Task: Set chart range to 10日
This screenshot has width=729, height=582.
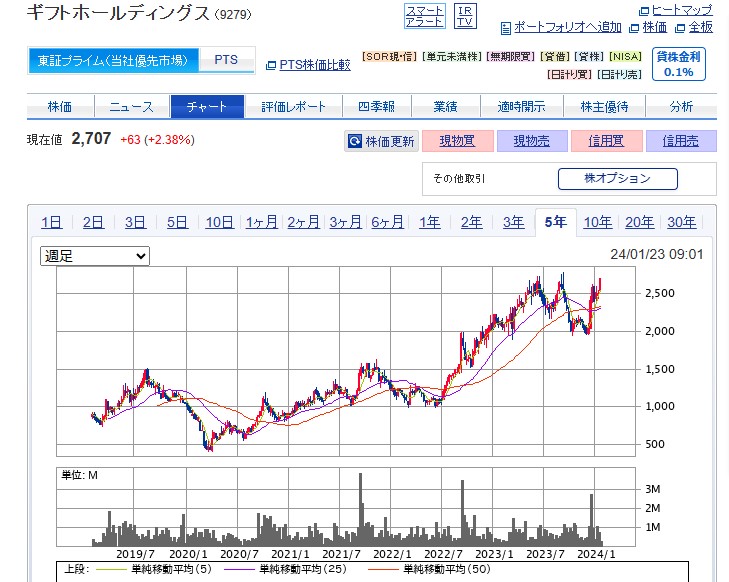Action: (219, 222)
